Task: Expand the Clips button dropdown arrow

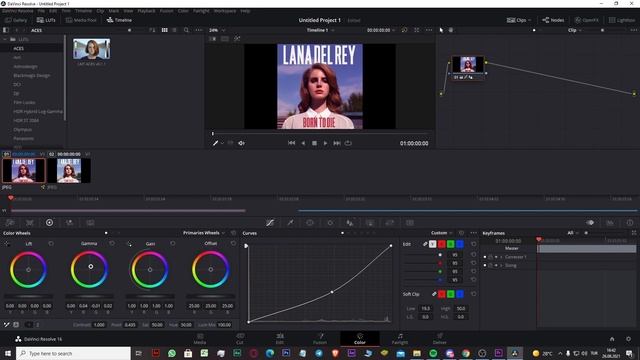Action: click(529, 20)
